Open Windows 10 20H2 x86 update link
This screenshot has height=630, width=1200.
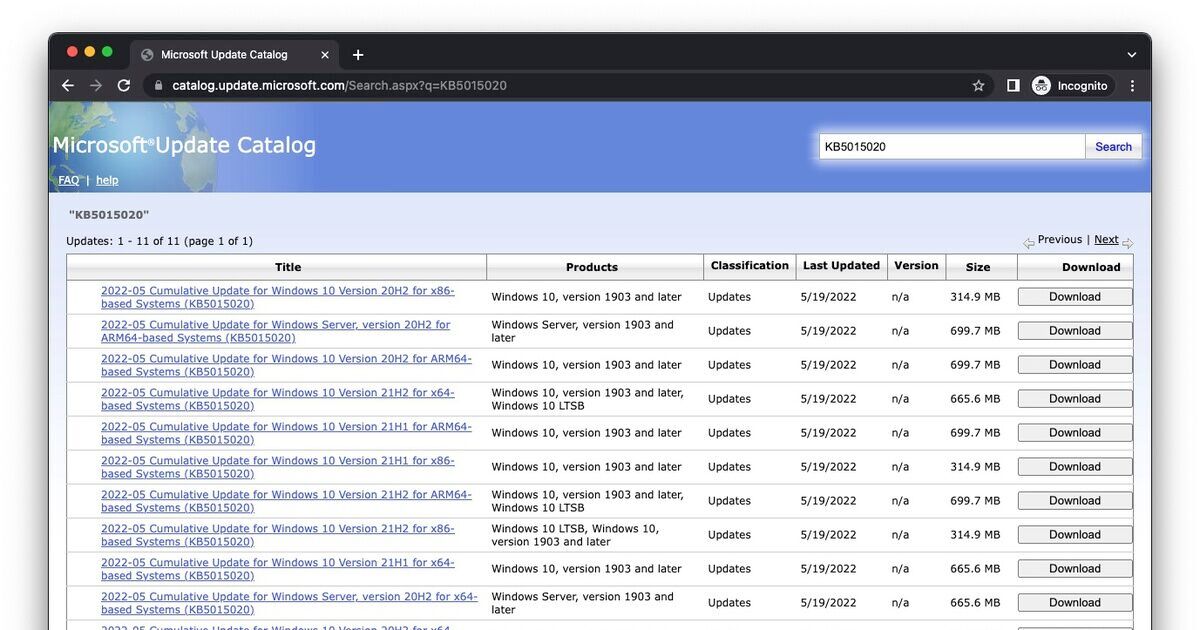278,297
